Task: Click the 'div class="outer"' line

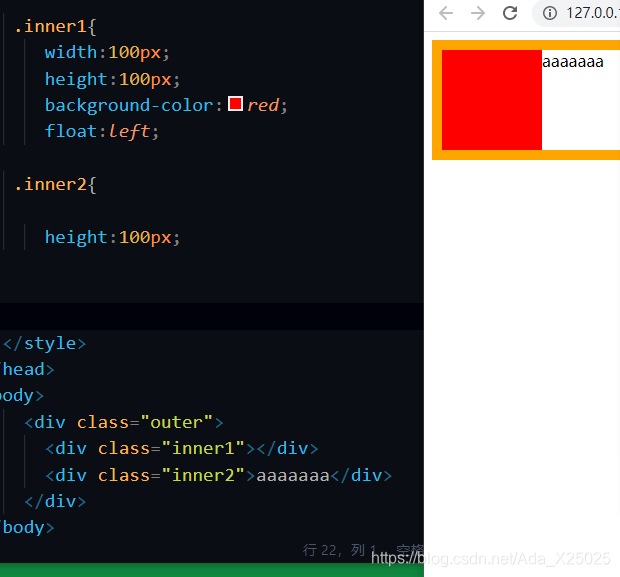Action: pyautogui.click(x=124, y=422)
